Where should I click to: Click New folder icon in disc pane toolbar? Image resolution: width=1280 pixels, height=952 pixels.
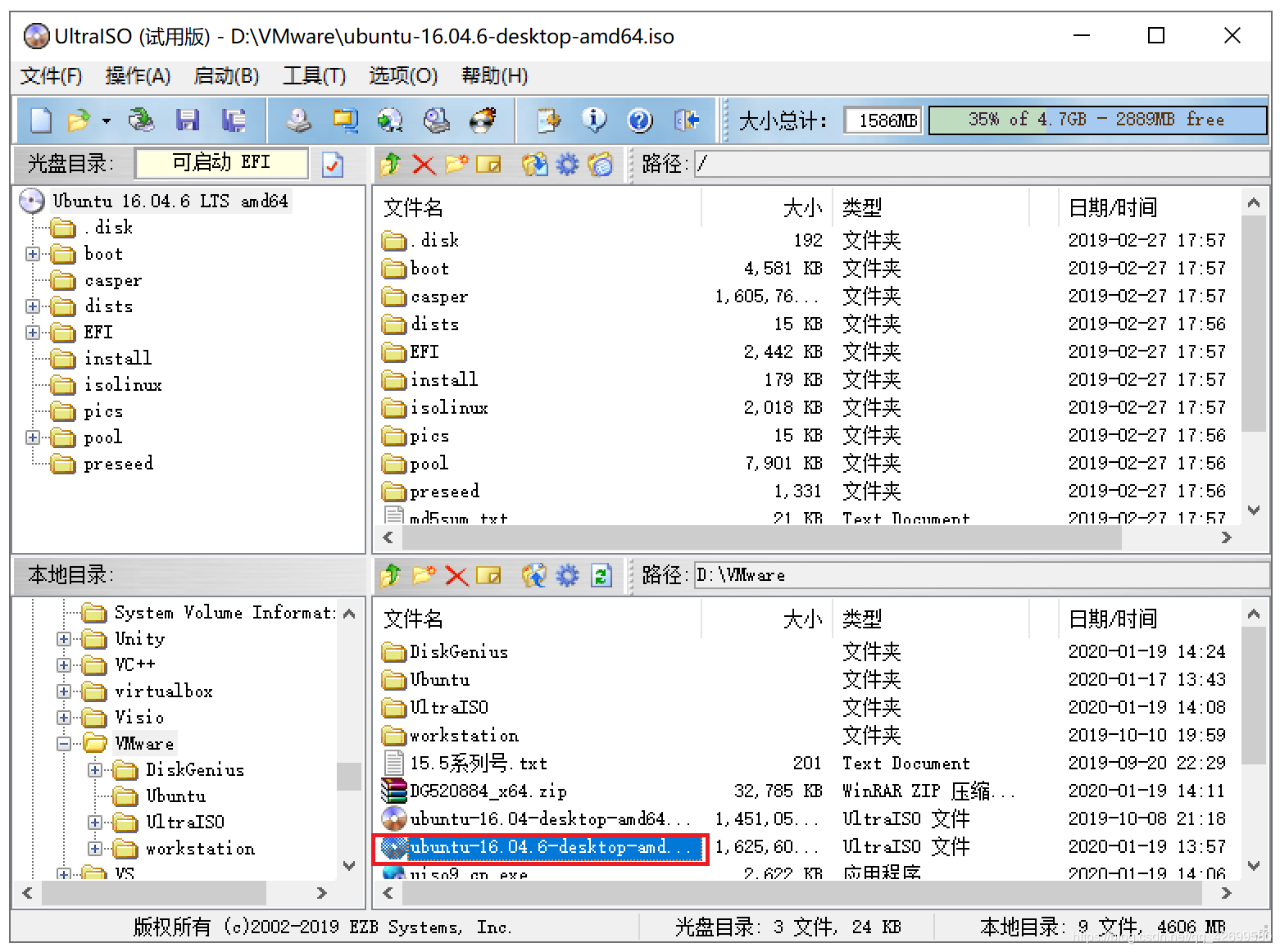point(456,164)
